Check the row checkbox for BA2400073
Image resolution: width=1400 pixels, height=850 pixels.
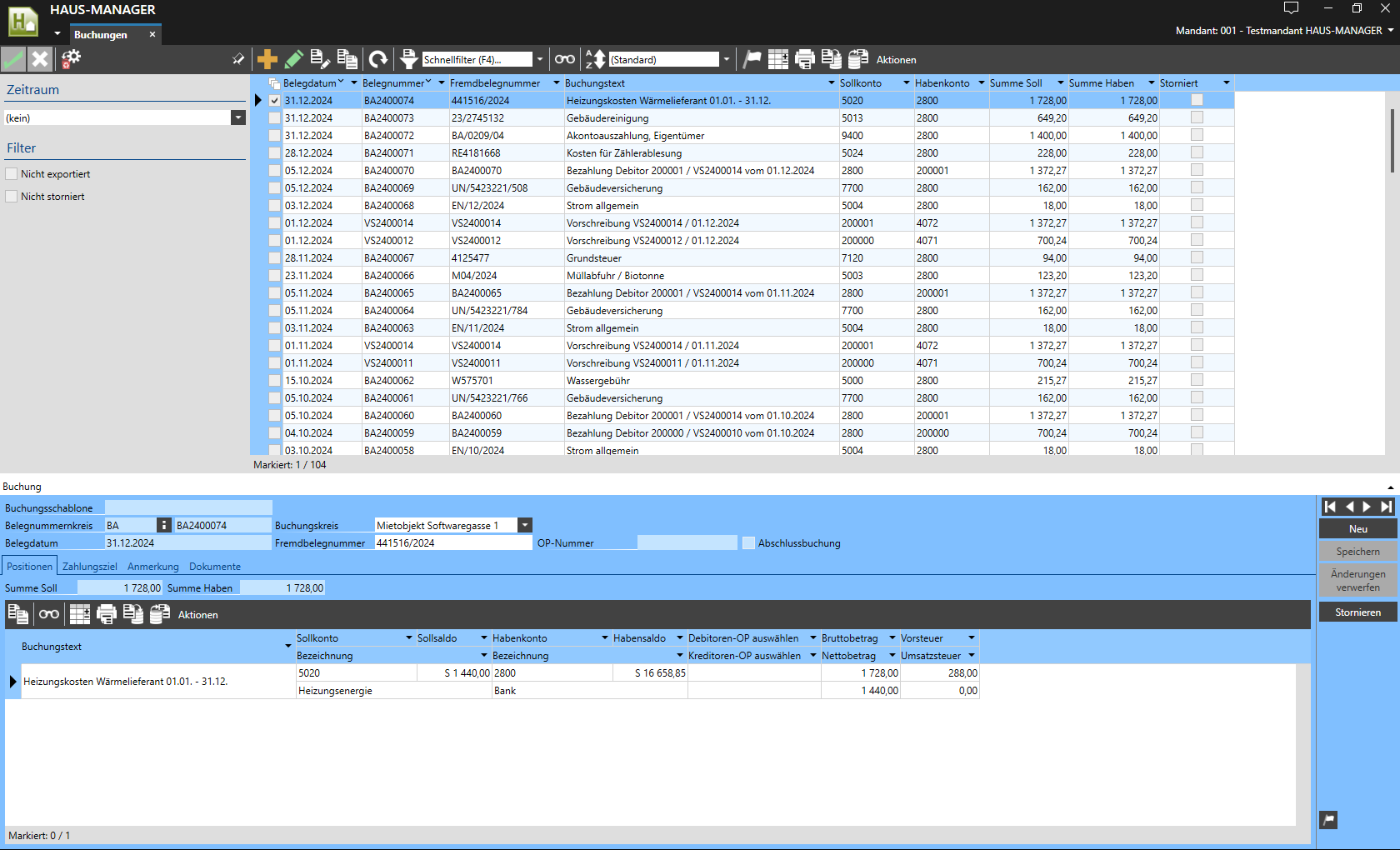tap(274, 118)
